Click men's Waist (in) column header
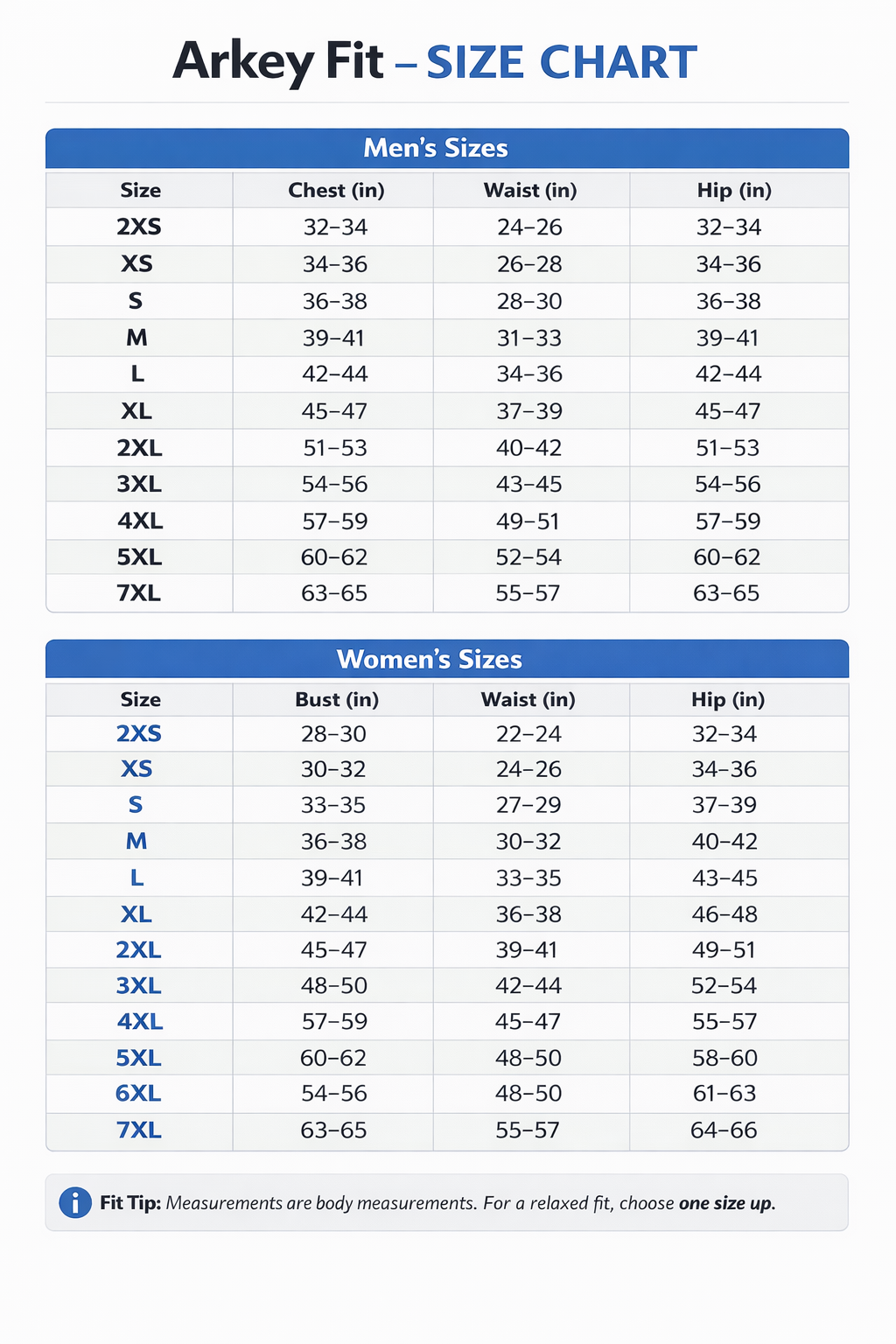 click(x=530, y=191)
